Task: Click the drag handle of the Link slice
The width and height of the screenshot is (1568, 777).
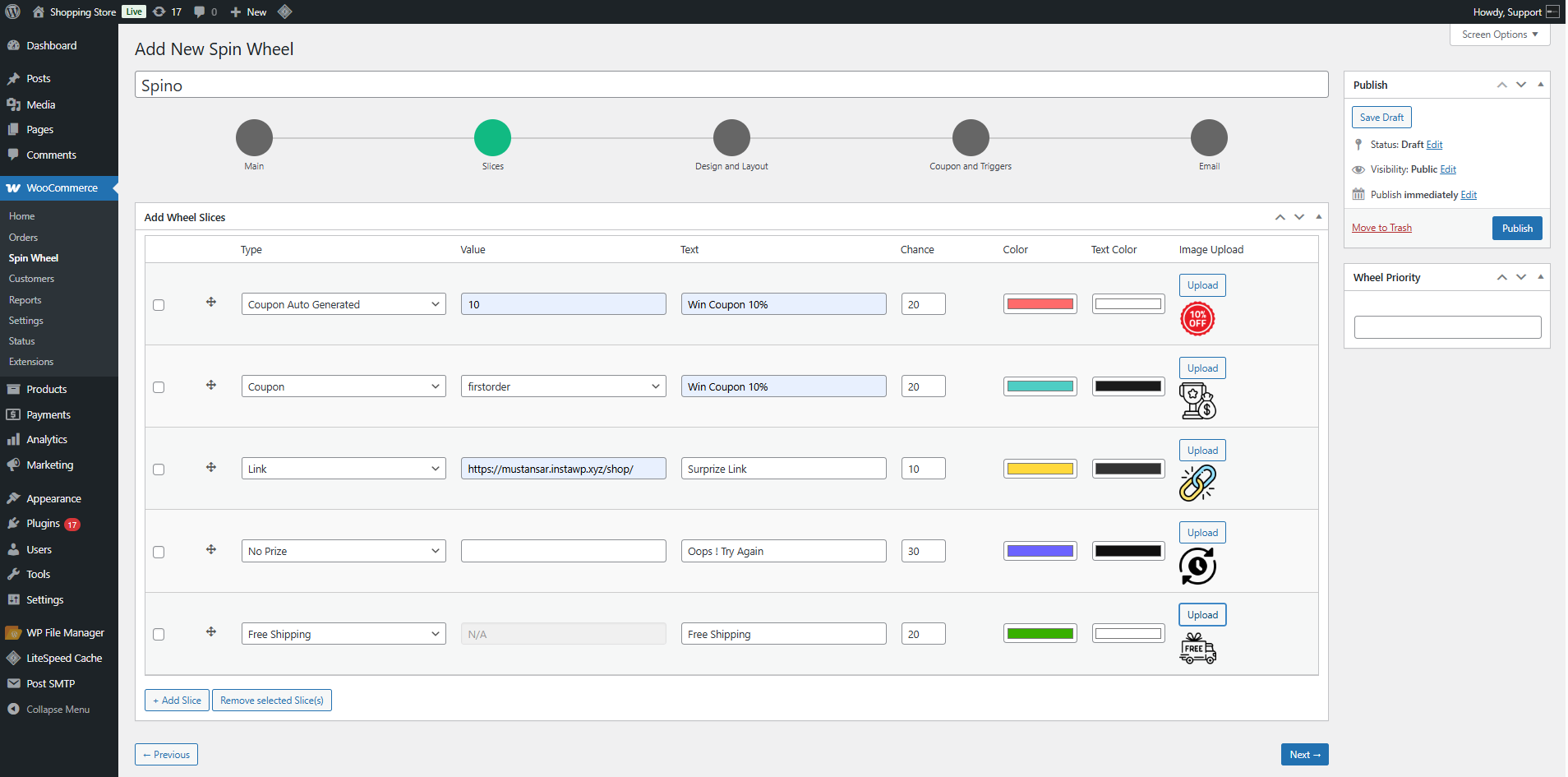Action: coord(211,467)
